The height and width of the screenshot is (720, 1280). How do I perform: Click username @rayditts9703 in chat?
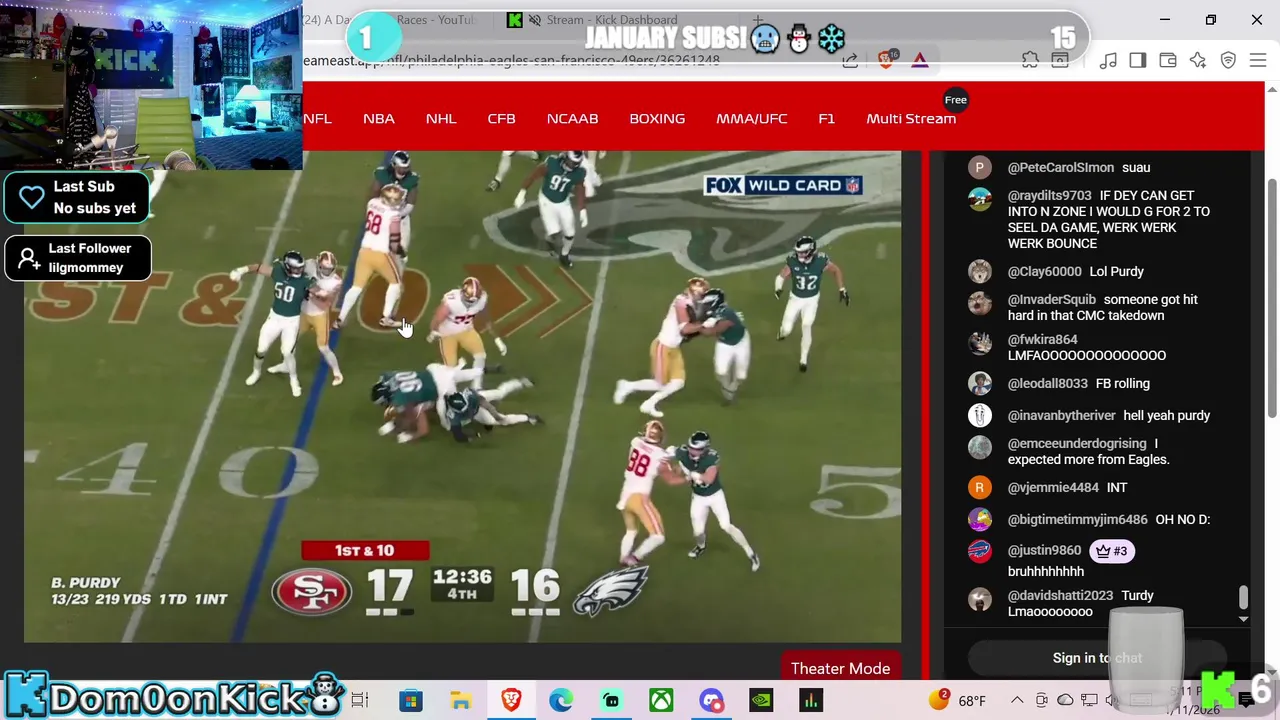[1049, 195]
